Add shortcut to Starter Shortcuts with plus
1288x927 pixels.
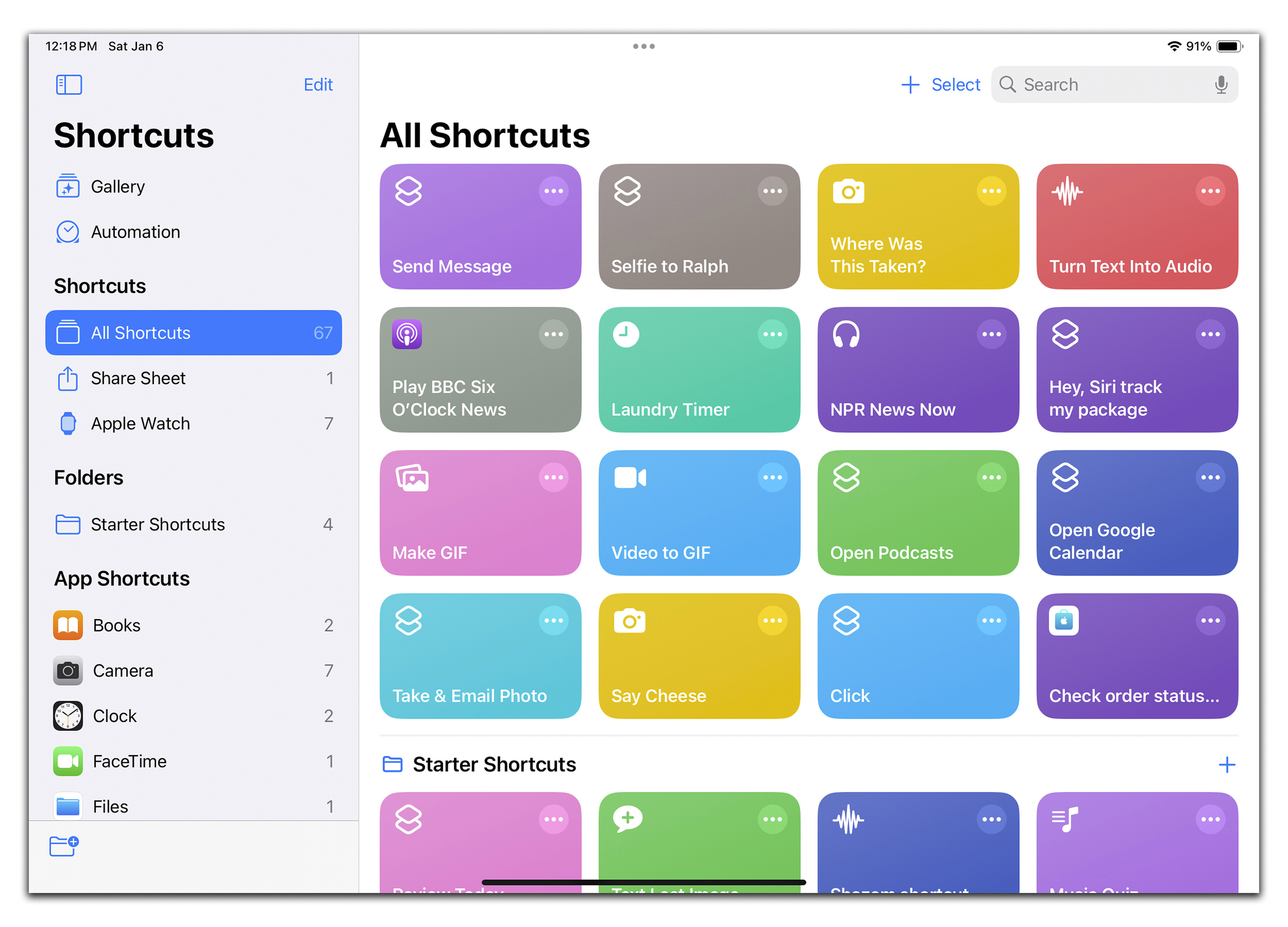click(1227, 765)
